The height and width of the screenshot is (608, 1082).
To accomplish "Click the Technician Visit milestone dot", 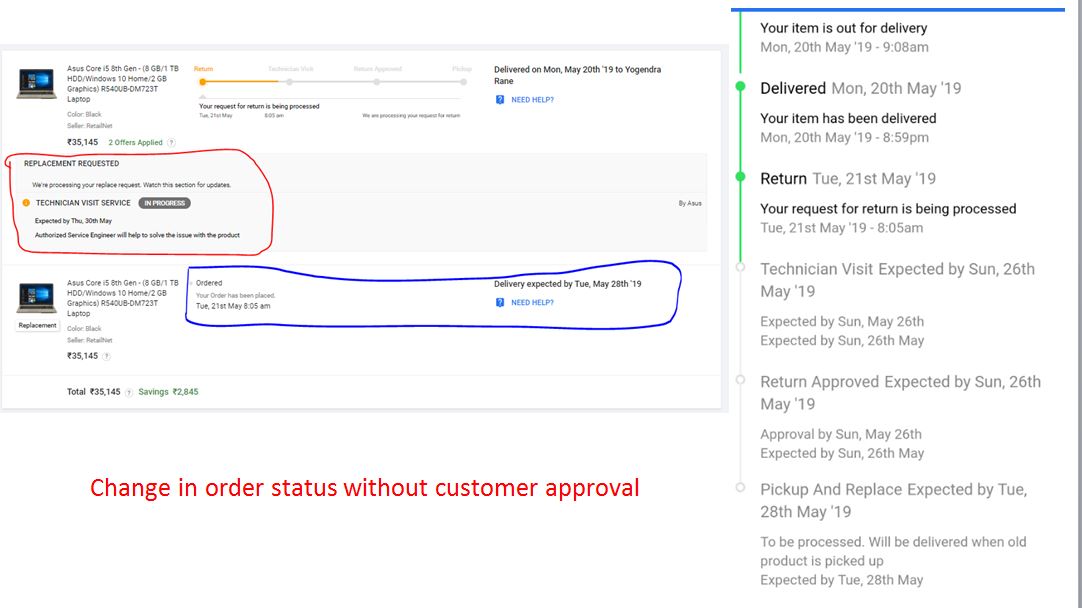I will pyautogui.click(x=289, y=81).
